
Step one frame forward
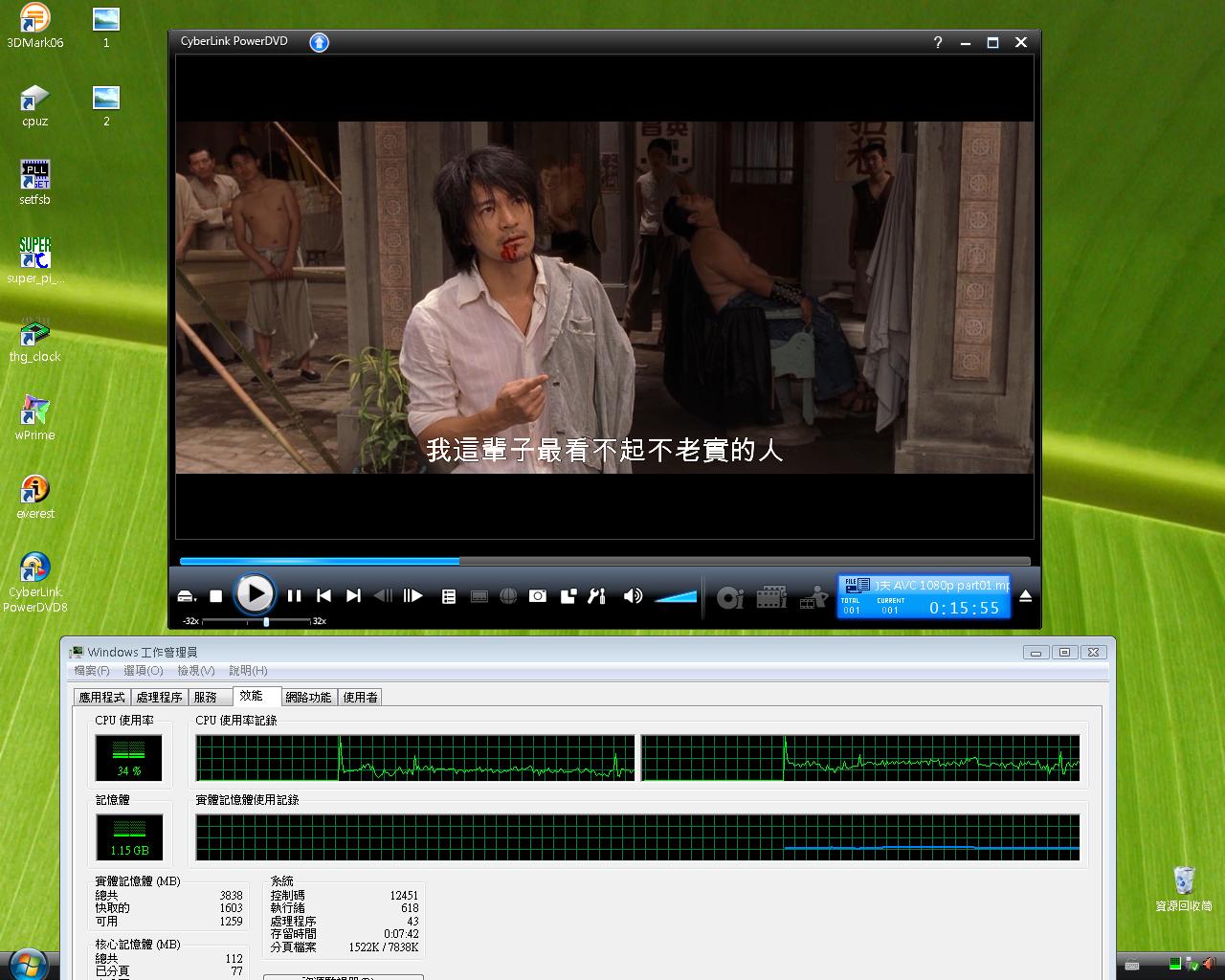point(412,595)
